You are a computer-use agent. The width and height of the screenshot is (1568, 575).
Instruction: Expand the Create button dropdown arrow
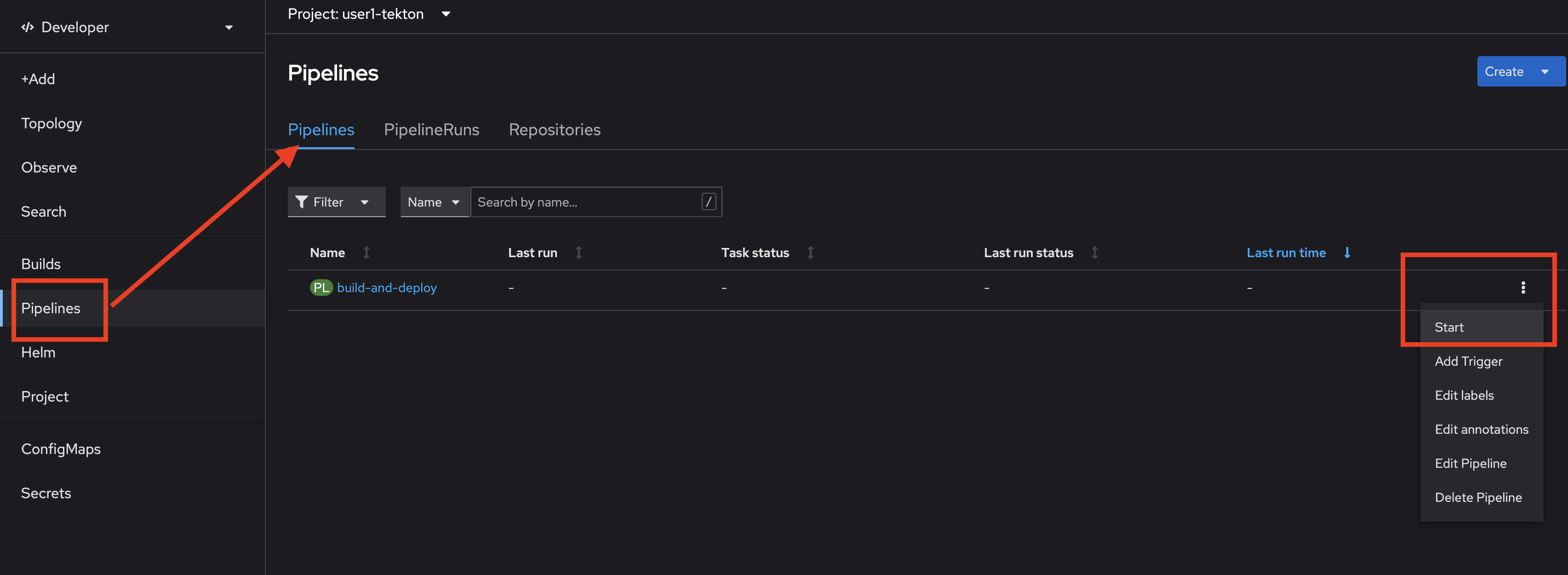(x=1544, y=72)
